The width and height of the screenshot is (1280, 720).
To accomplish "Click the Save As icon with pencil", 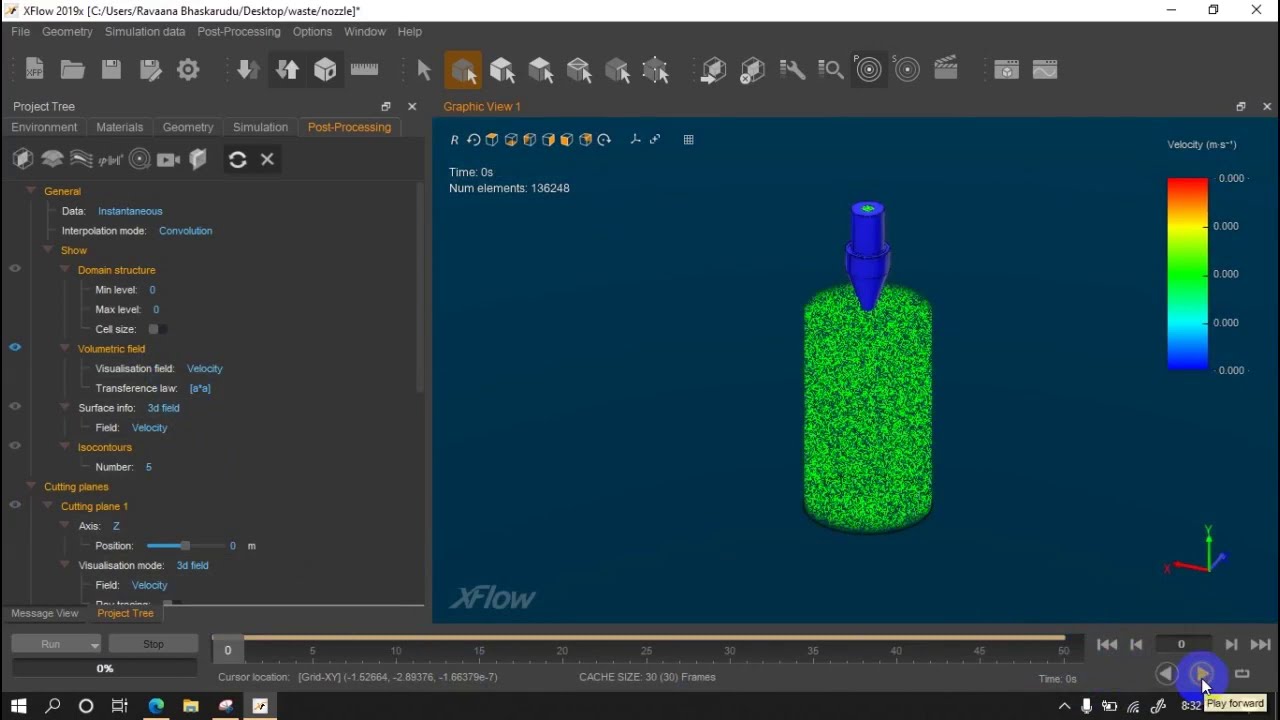I will tap(150, 70).
